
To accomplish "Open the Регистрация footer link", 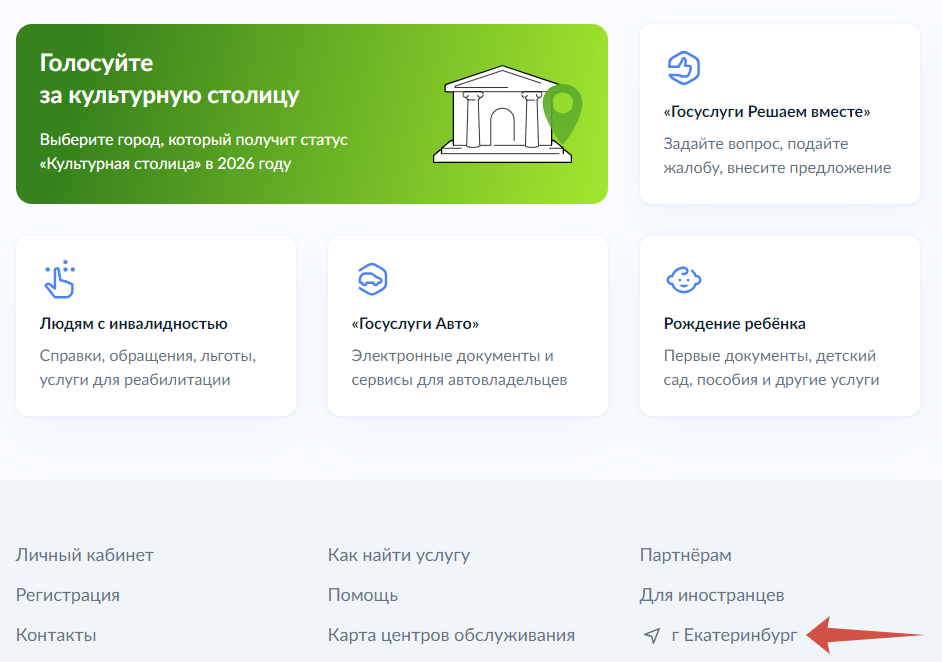I will click(68, 595).
